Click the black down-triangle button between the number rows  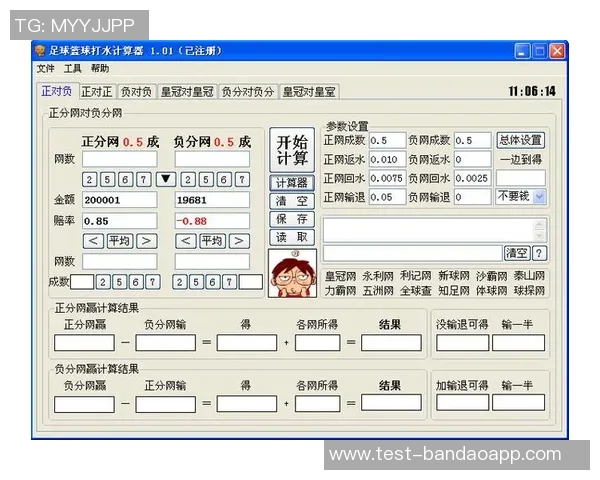tap(166, 179)
